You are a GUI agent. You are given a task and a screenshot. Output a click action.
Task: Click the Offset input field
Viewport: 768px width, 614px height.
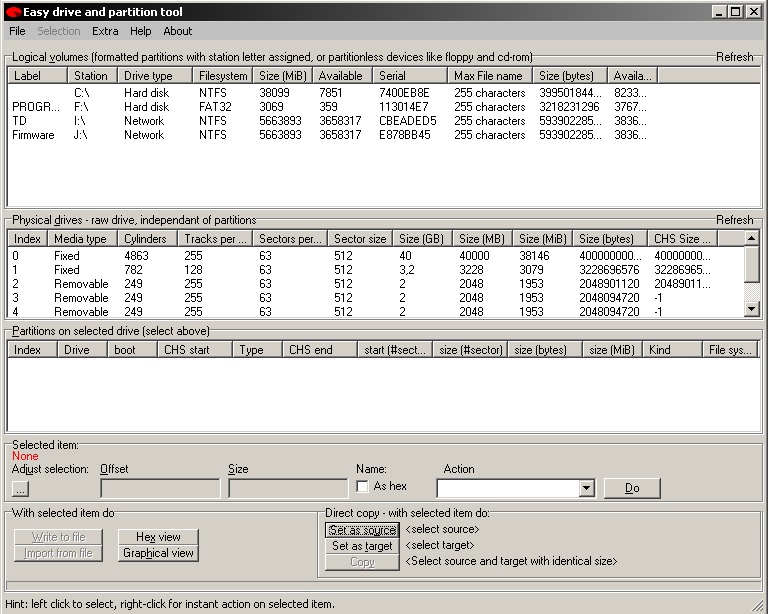coord(160,488)
